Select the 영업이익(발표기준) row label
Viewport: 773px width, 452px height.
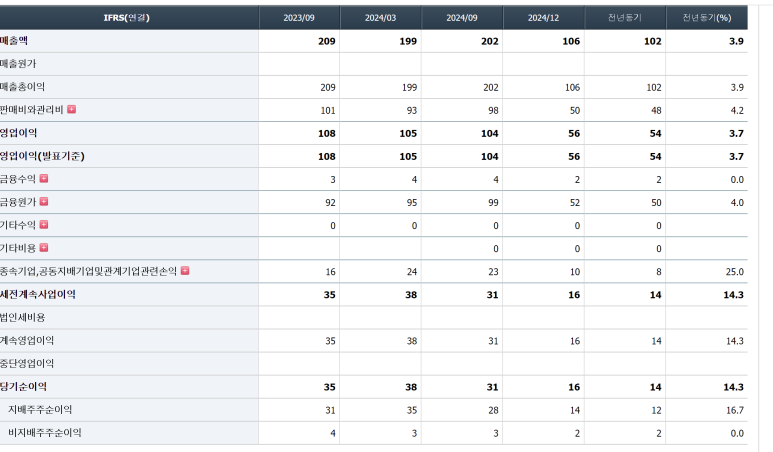pos(42,156)
